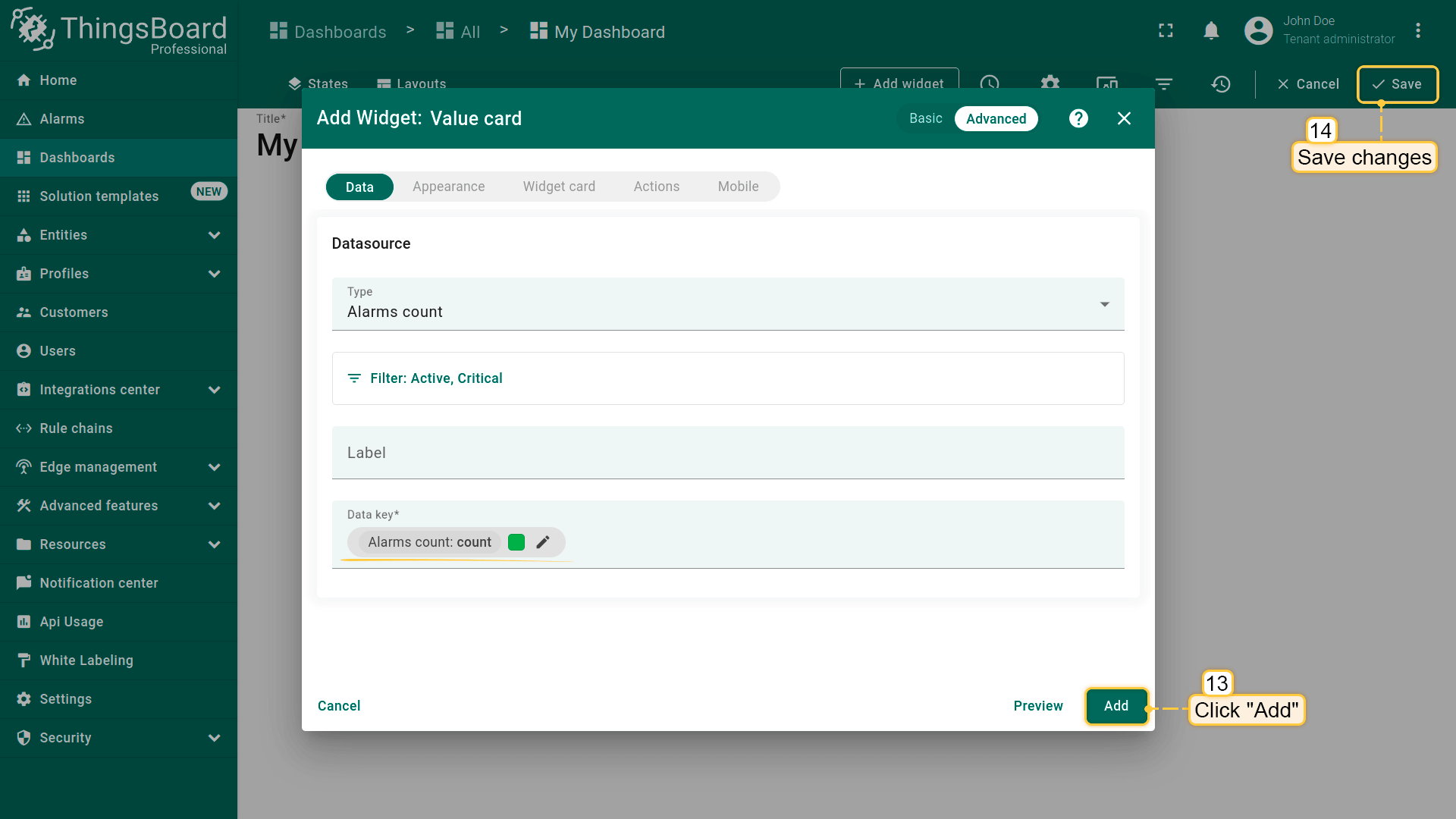Click the green data key color swatch
The image size is (1456, 819).
(x=516, y=542)
